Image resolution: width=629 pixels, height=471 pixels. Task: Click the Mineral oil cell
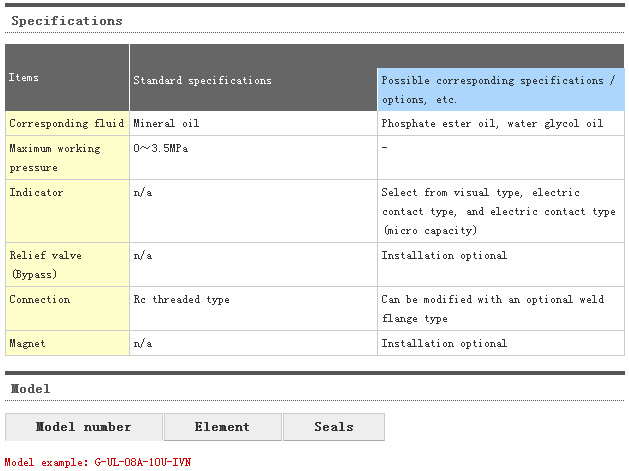[166, 123]
